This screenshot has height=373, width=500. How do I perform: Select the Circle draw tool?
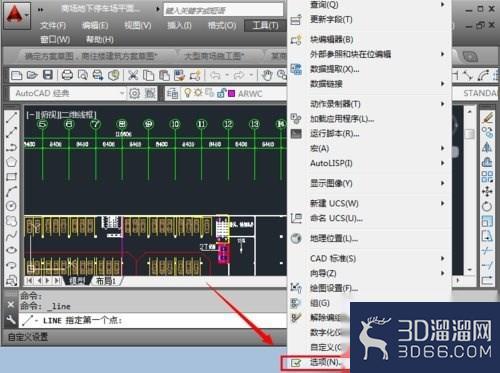click(x=12, y=206)
